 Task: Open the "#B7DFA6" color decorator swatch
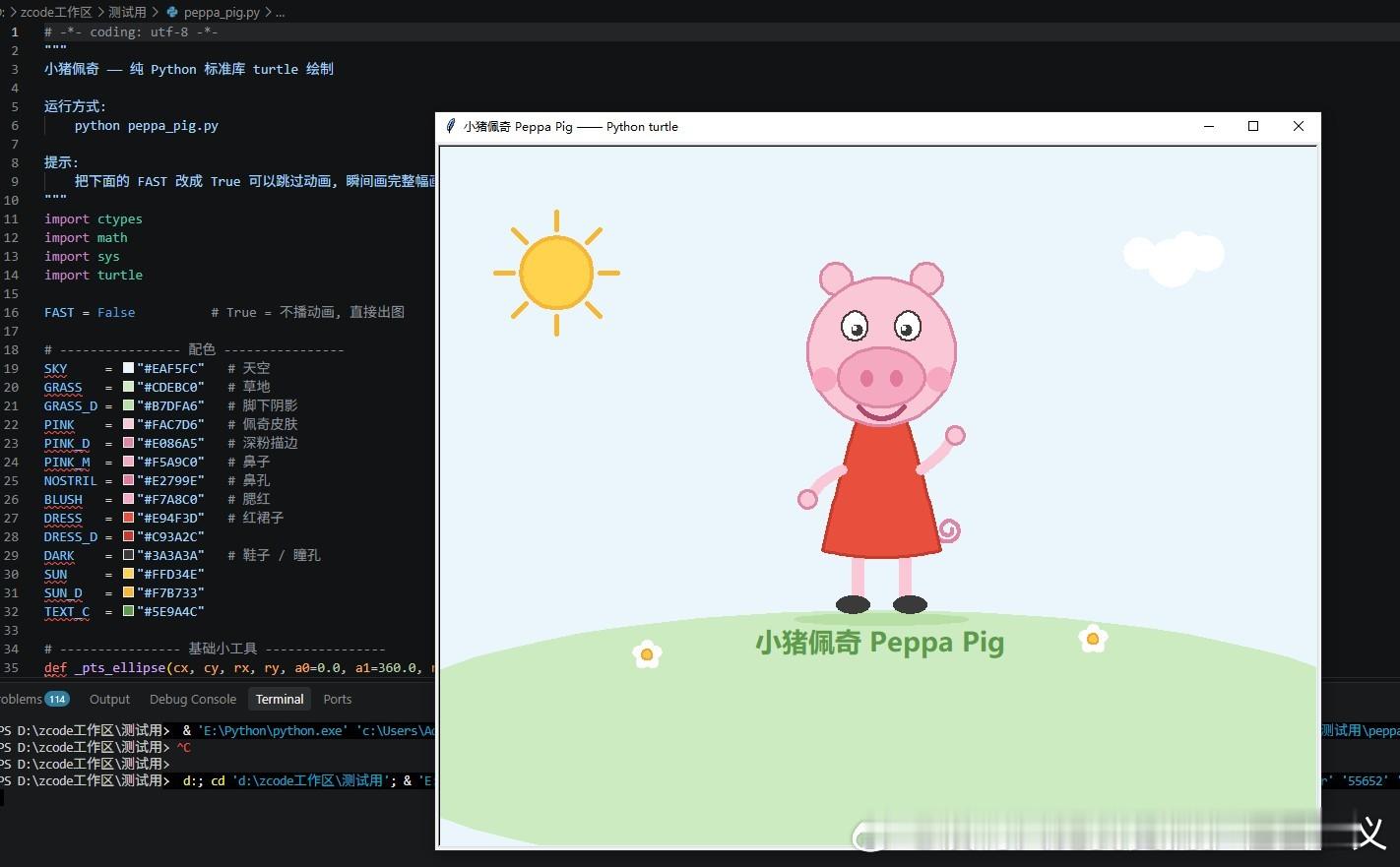tap(128, 405)
